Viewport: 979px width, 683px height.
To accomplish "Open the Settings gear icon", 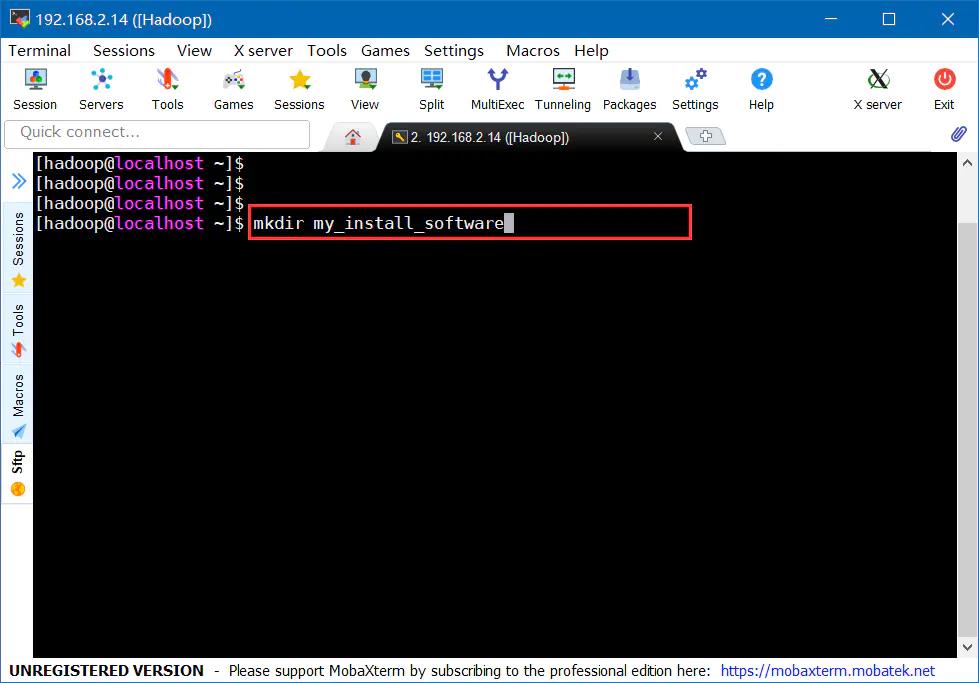I will coord(695,88).
